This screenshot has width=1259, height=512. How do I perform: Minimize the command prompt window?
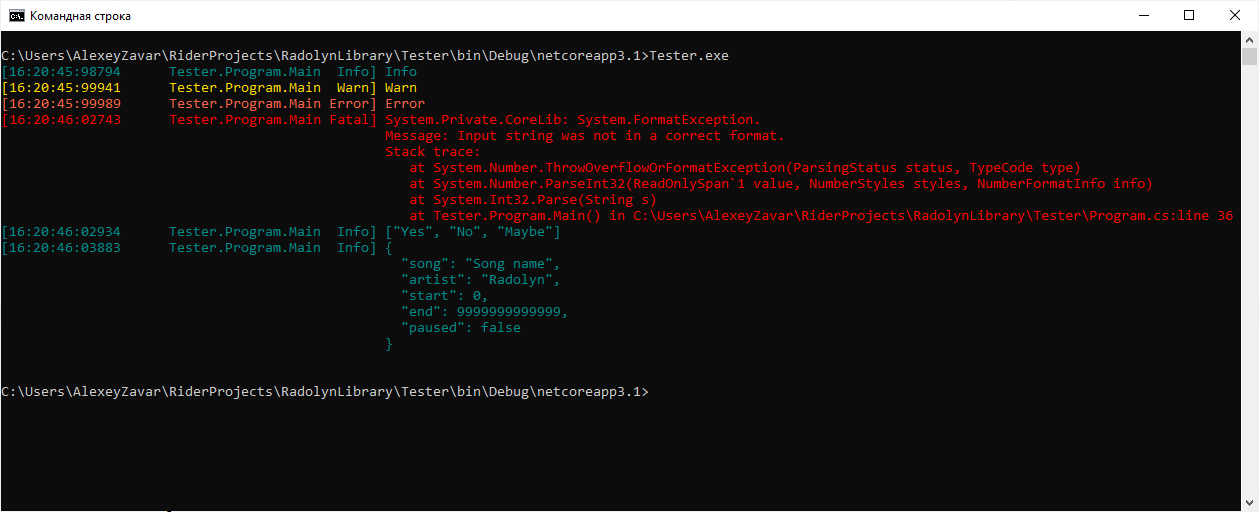[x=1142, y=15]
